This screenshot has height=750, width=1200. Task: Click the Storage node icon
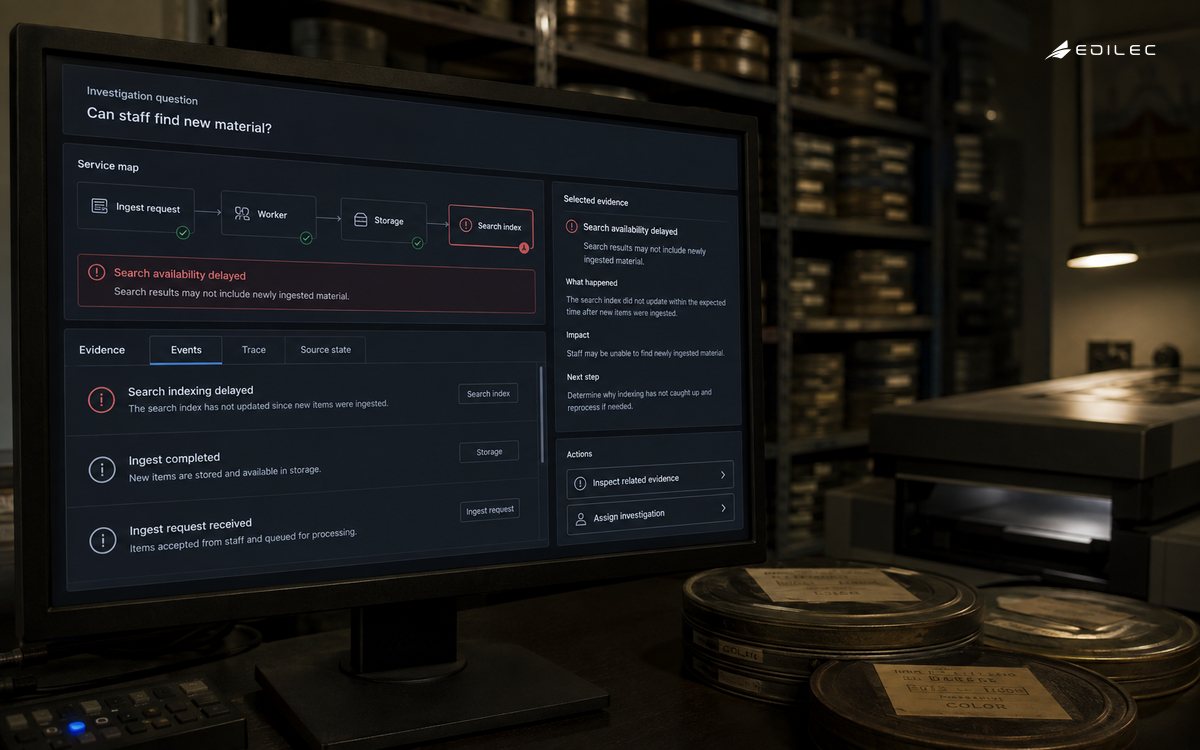tap(360, 220)
